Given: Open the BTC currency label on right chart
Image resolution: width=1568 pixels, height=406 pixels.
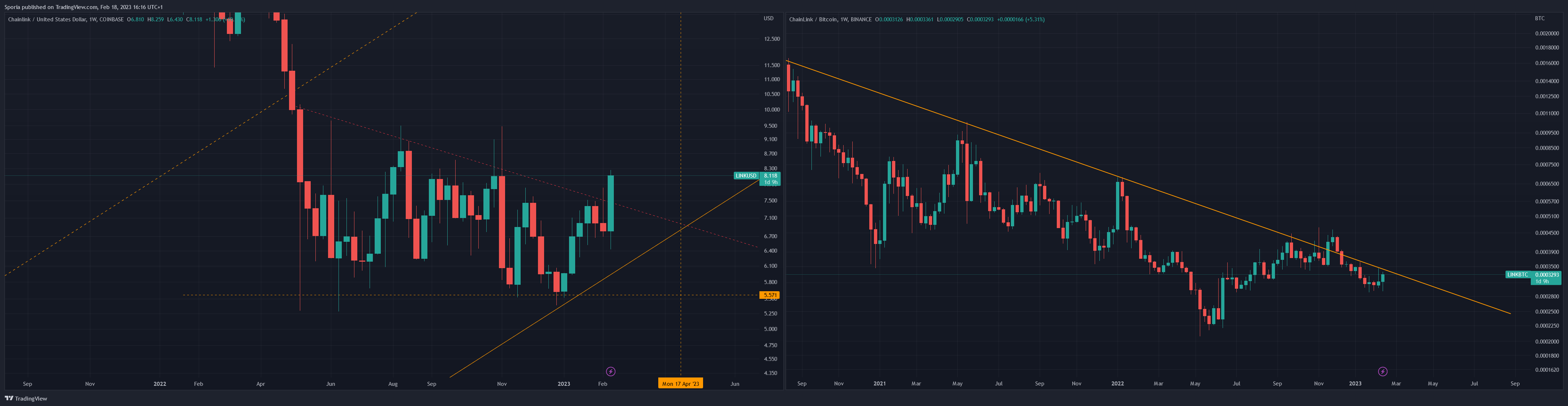Looking at the screenshot, I should point(1539,19).
